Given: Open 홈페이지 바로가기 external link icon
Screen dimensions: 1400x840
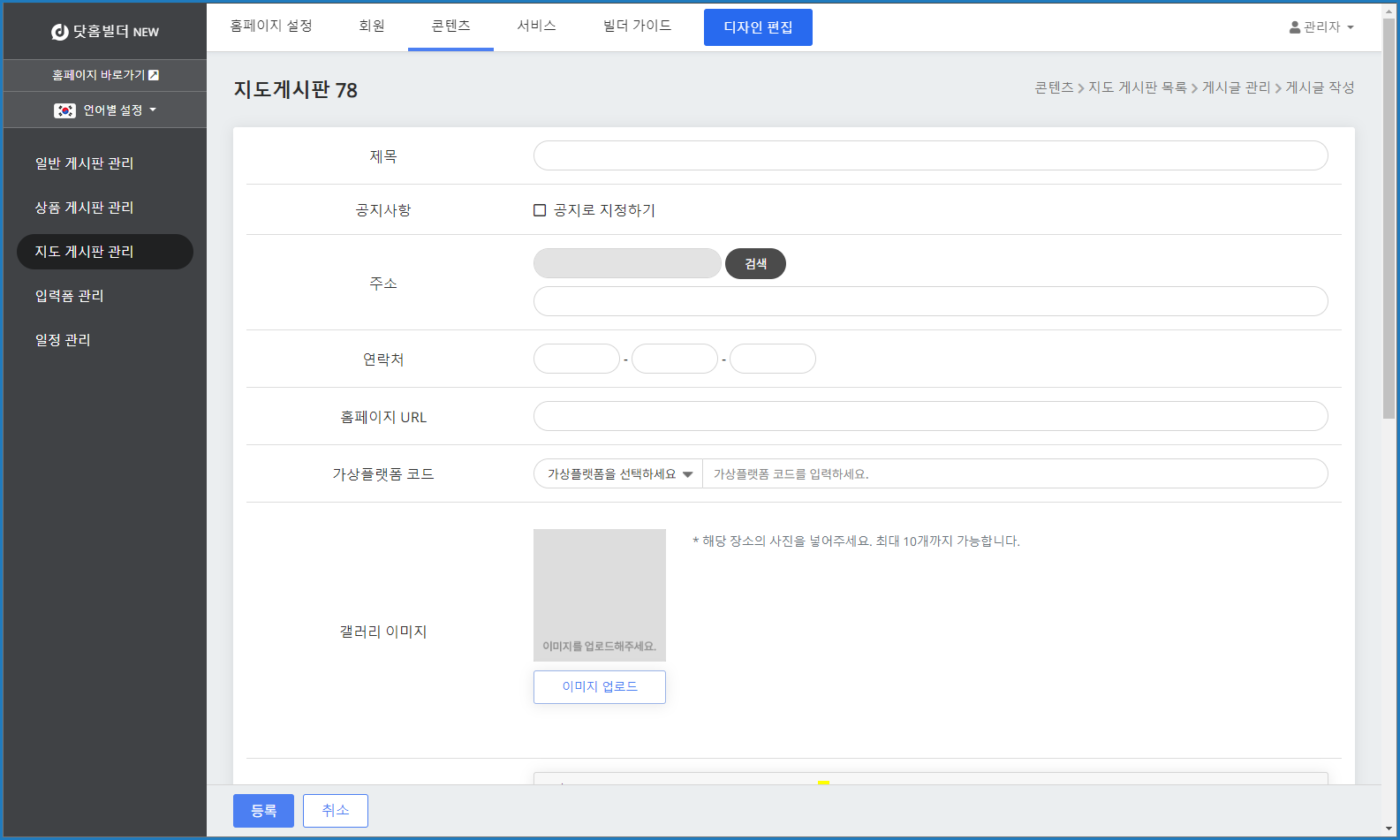Looking at the screenshot, I should tap(154, 75).
